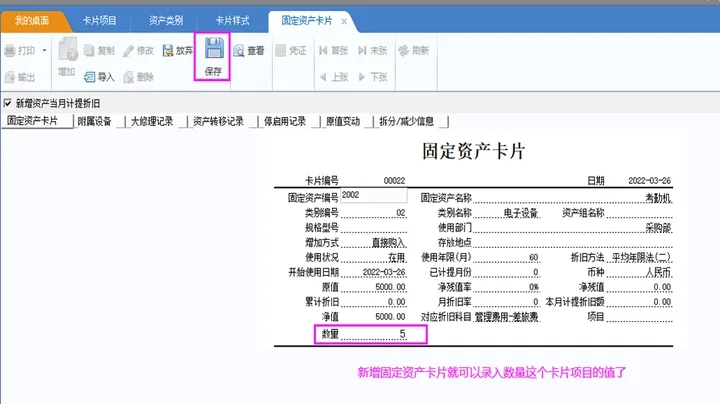Click the empty 存放地点 field
This screenshot has width=720, height=404.
[x=572, y=242]
